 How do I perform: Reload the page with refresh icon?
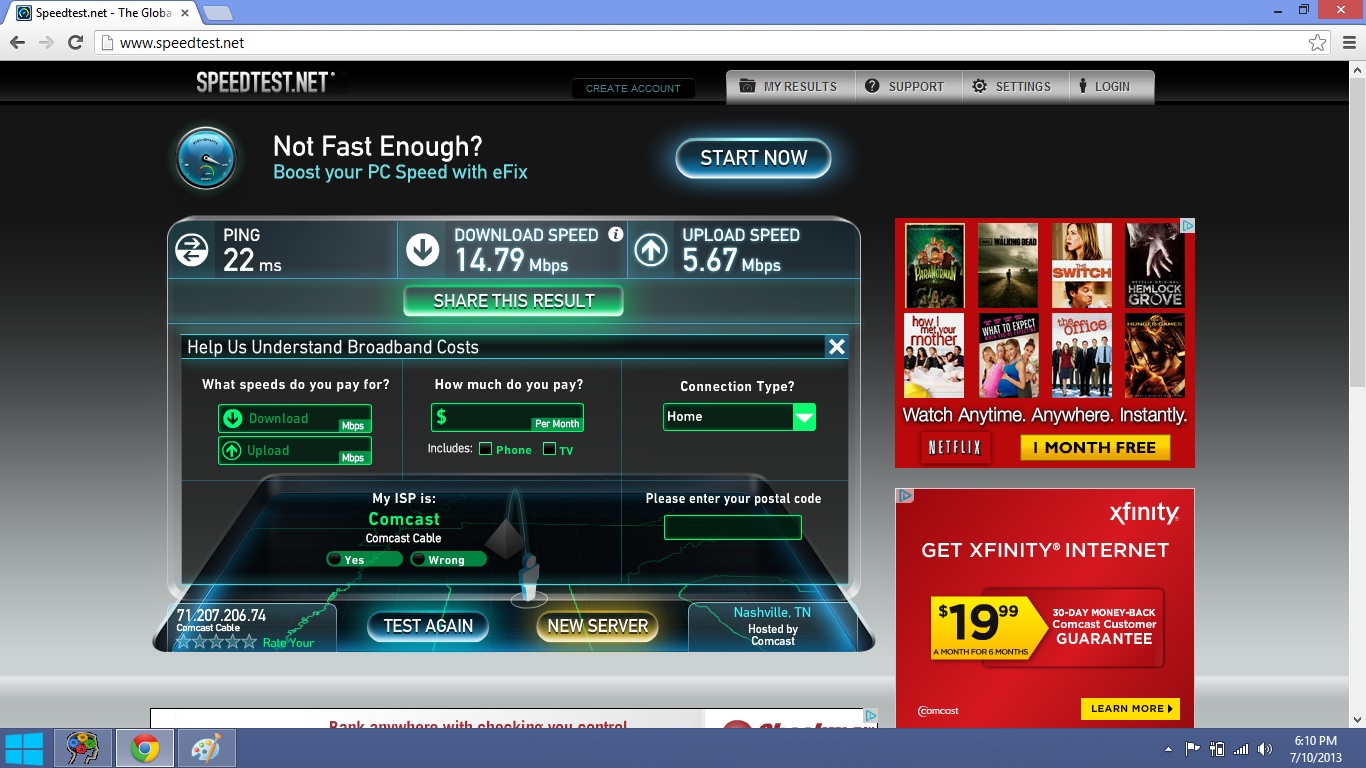[x=75, y=43]
